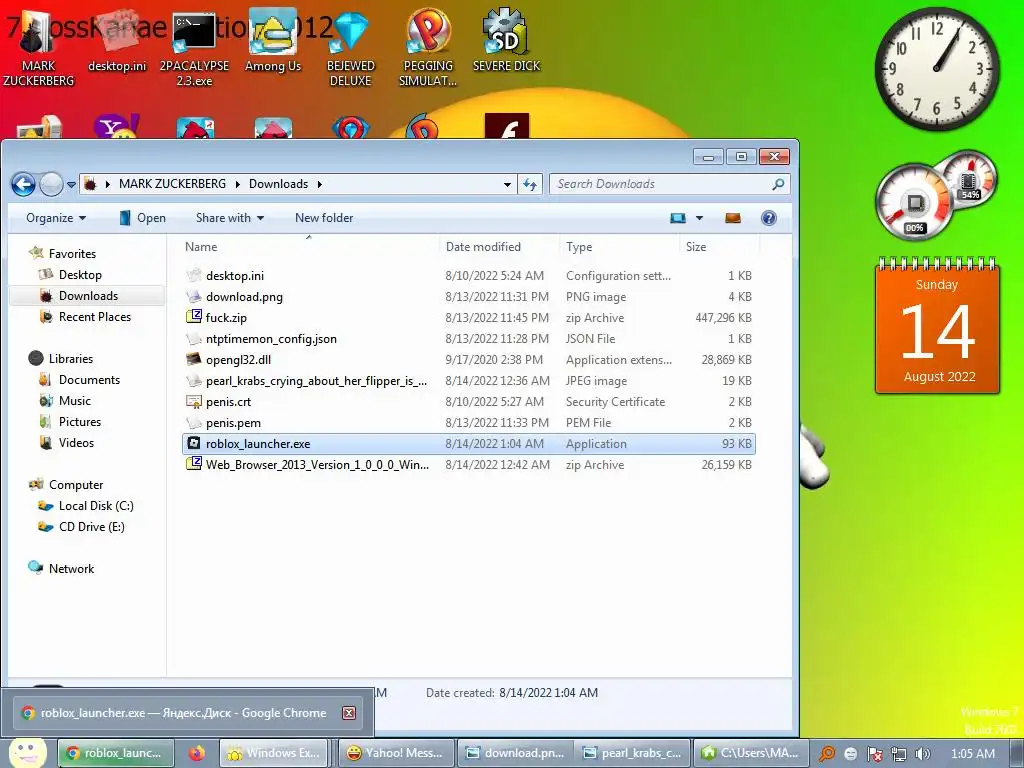This screenshot has height=768, width=1024.
Task: Click the Back arrow in Explorer
Action: coord(23,185)
